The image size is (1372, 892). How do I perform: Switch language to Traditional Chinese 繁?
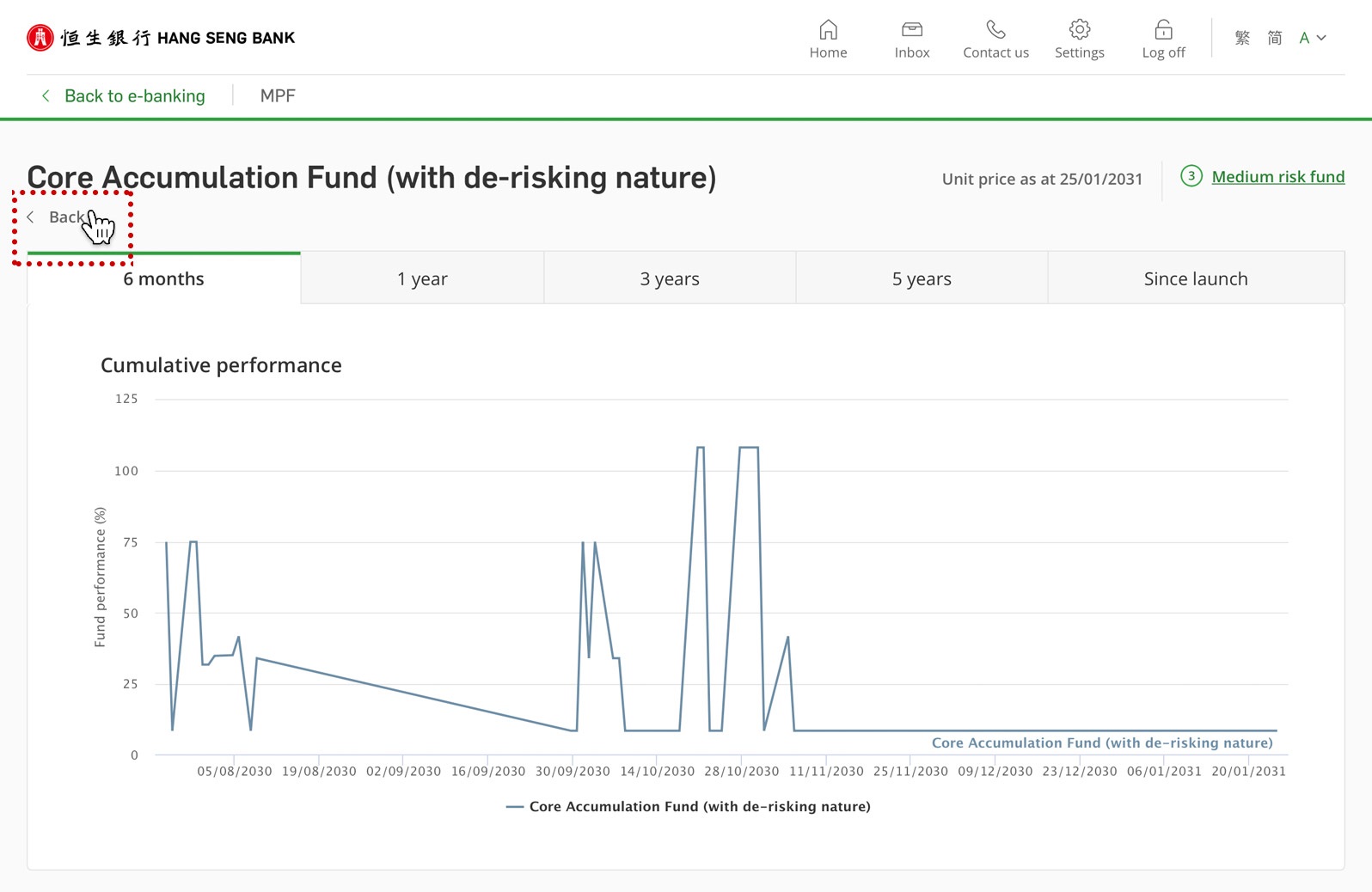pyautogui.click(x=1242, y=38)
